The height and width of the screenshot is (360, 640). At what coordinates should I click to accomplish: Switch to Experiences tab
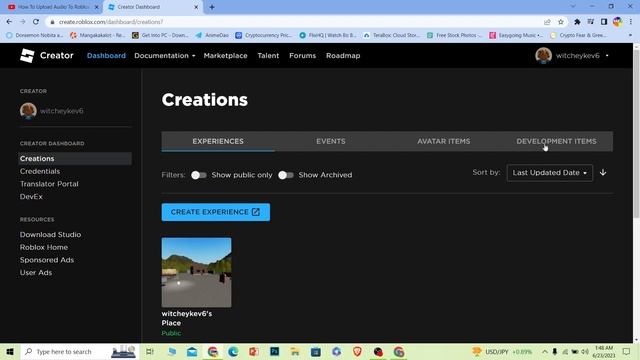click(218, 141)
